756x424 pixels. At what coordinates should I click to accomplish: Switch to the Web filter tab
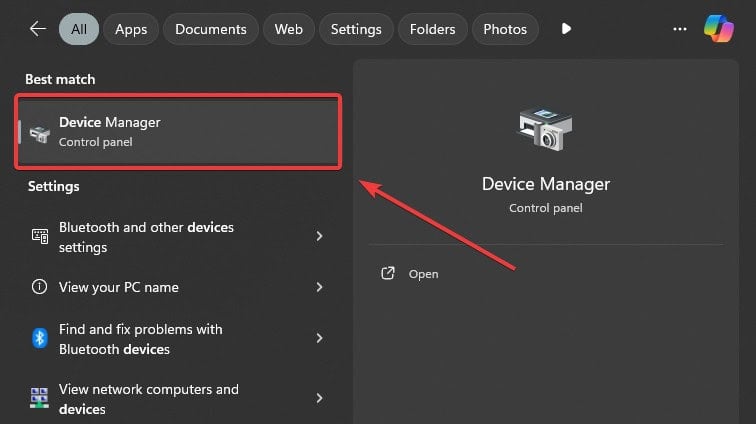click(x=288, y=29)
